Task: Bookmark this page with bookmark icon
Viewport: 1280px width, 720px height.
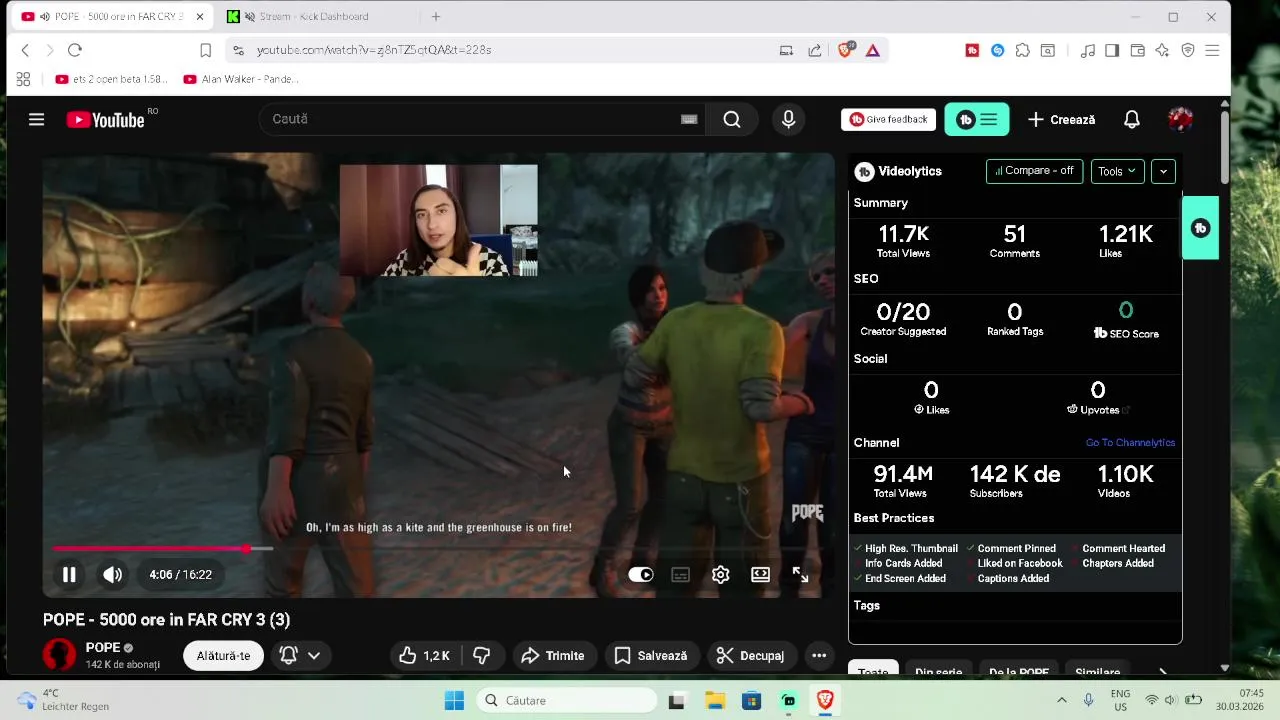Action: [x=205, y=50]
